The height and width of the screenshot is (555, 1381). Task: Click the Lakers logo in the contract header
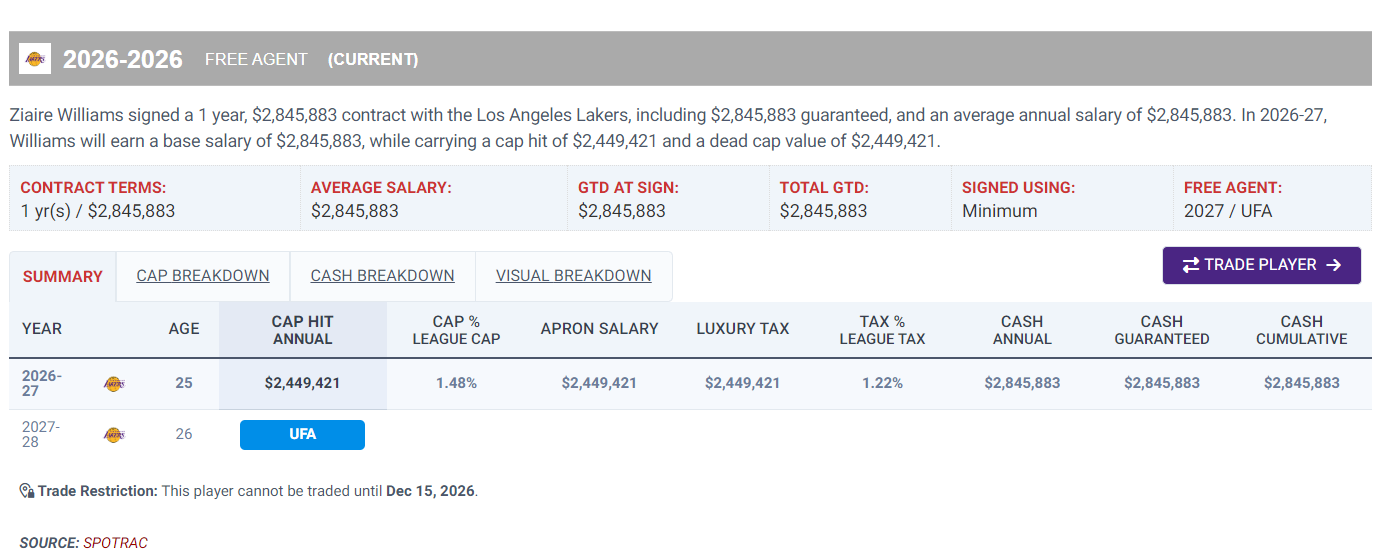point(35,59)
